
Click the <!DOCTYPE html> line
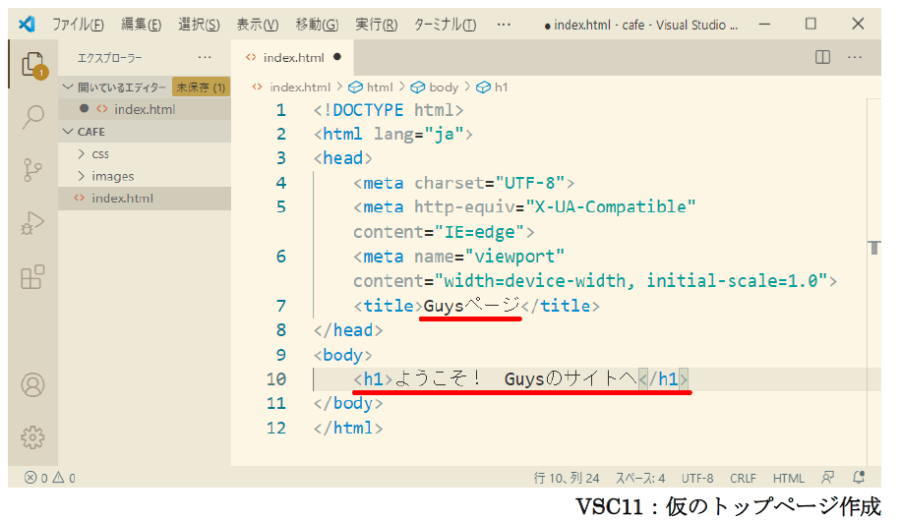(388, 110)
